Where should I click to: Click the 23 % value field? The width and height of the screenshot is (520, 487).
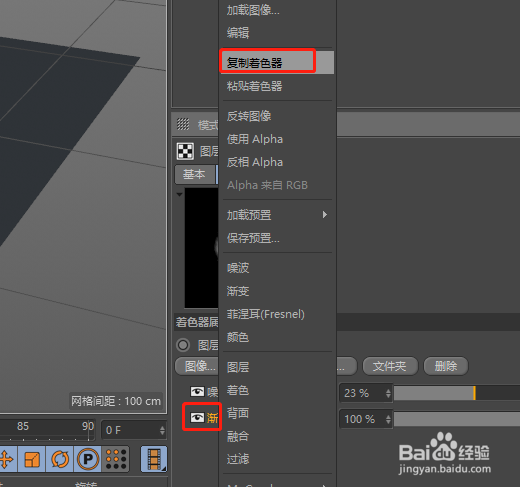coord(365,393)
